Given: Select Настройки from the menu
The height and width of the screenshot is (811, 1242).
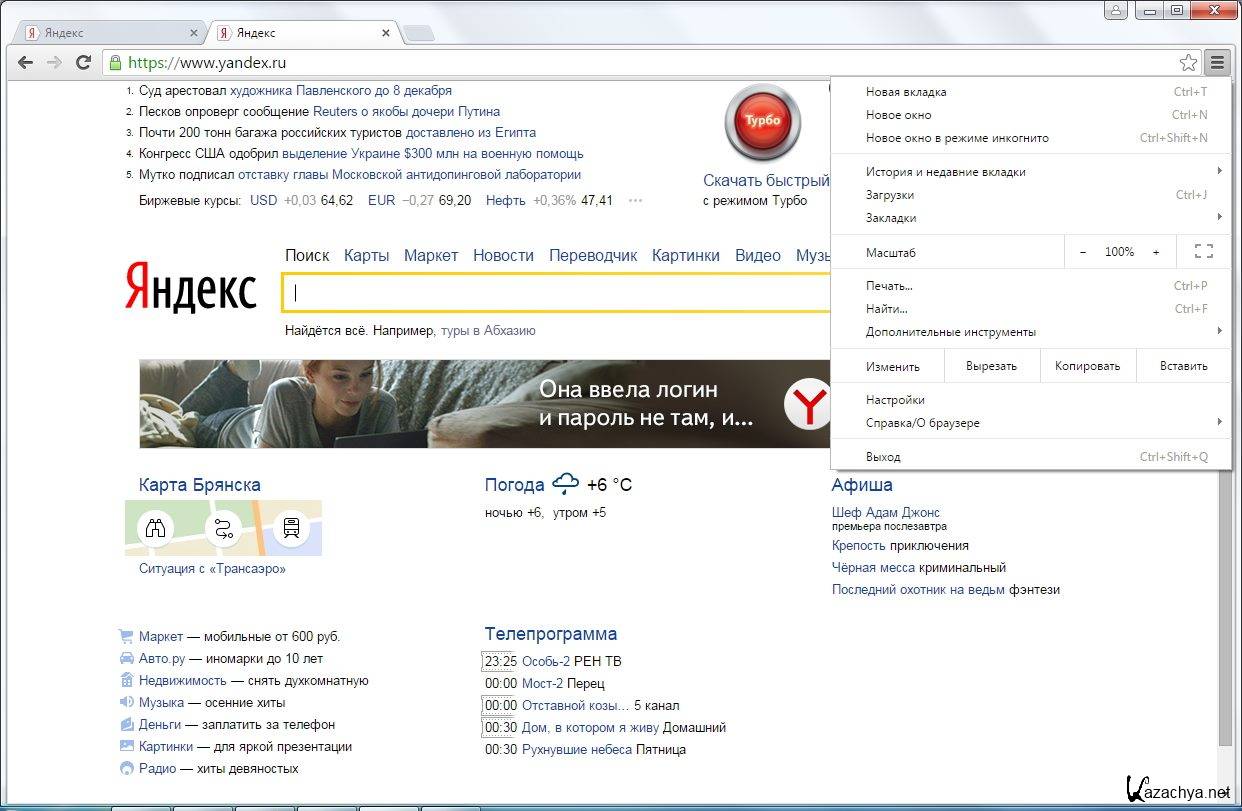Looking at the screenshot, I should coord(895,400).
